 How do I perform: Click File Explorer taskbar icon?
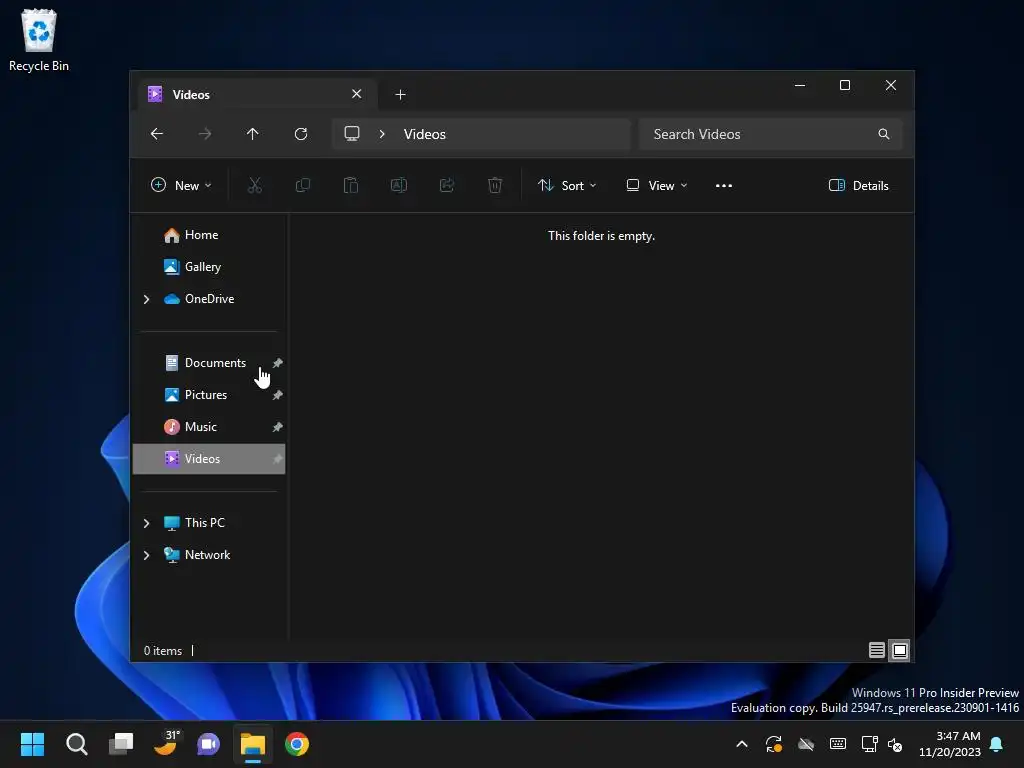point(253,744)
